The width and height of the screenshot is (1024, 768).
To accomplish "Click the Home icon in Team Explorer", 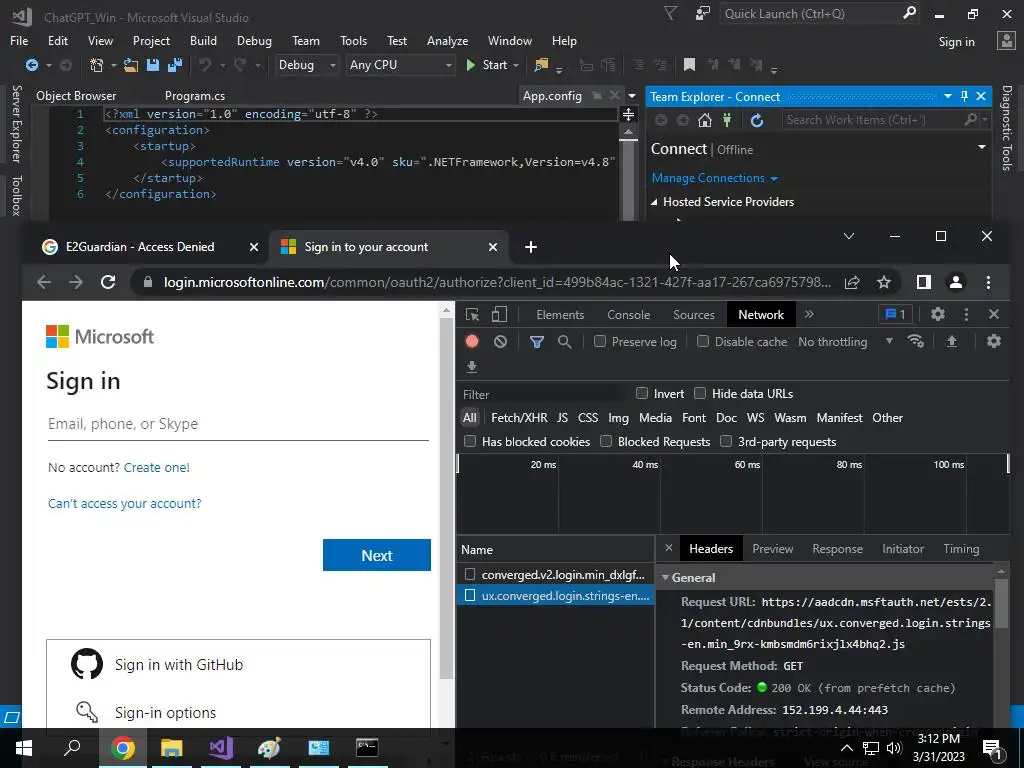I will coord(704,120).
